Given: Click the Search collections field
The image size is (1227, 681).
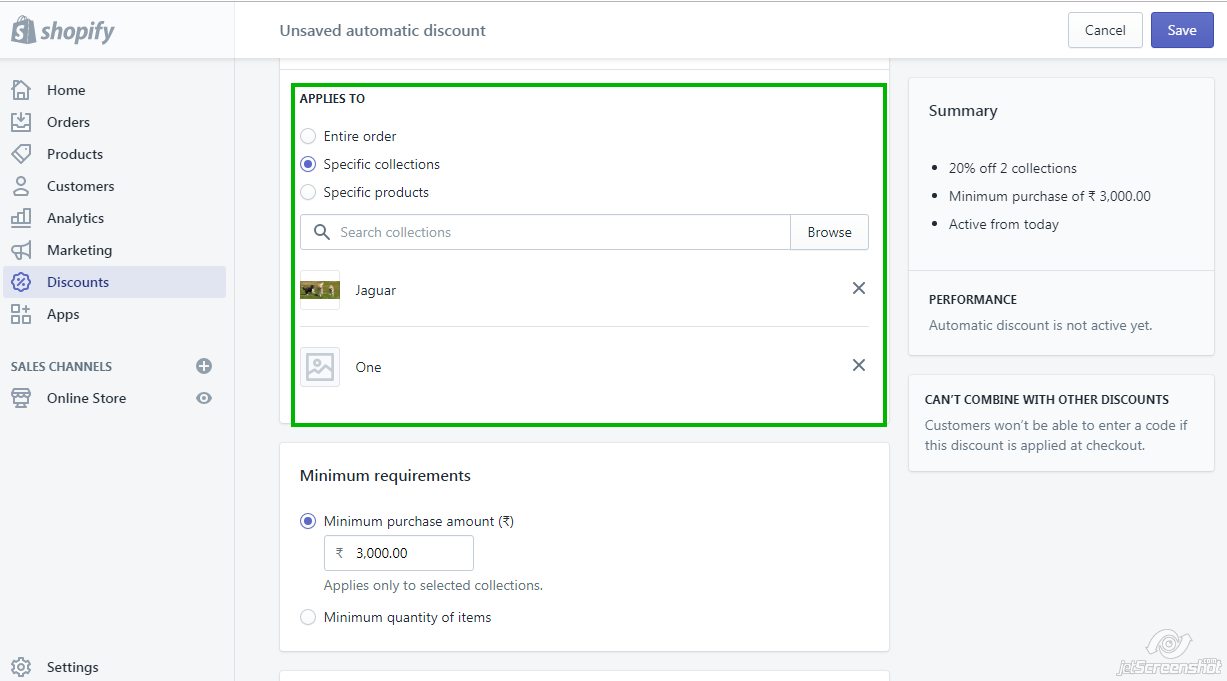Looking at the screenshot, I should click(545, 232).
